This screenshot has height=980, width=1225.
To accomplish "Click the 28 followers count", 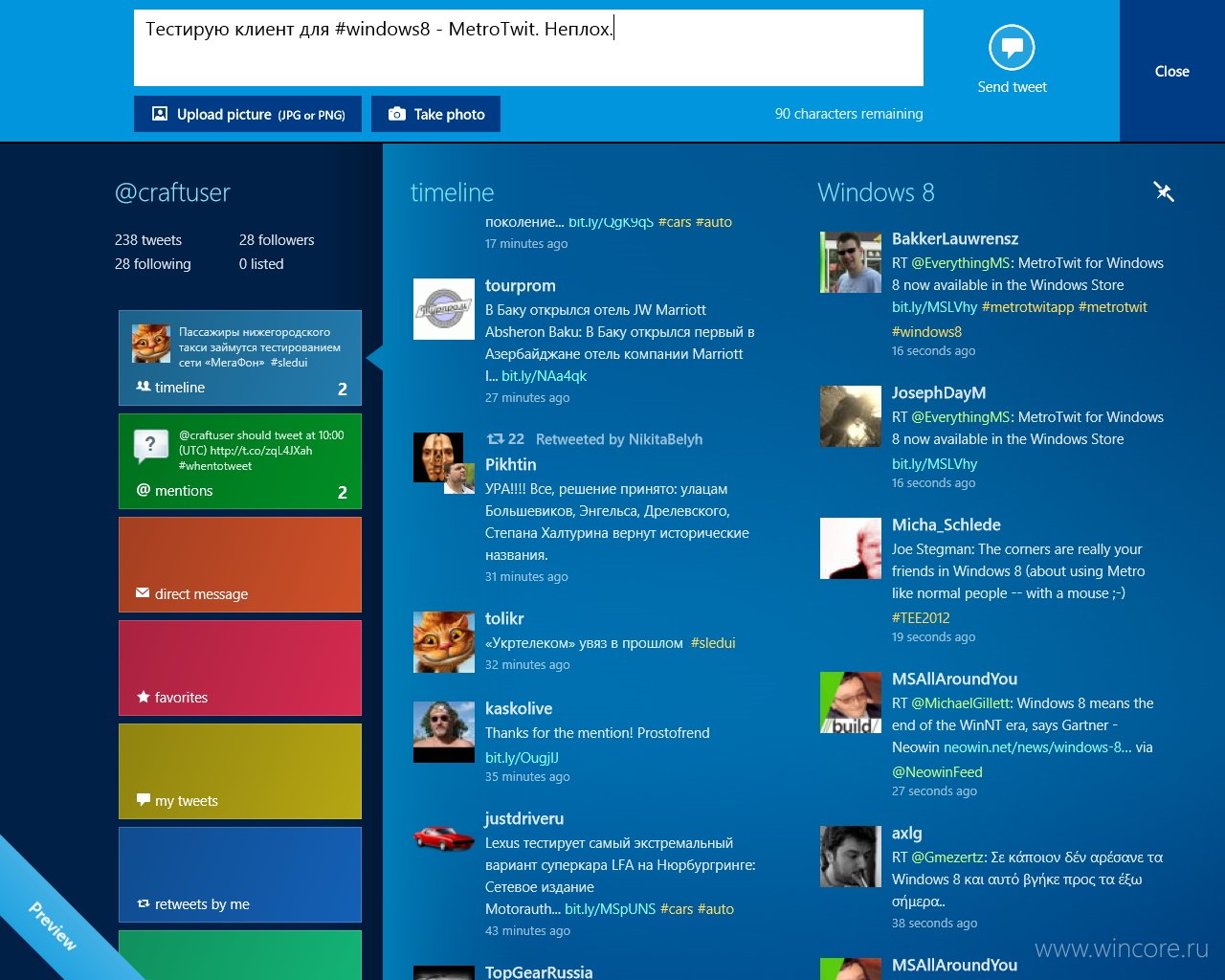I will [277, 240].
